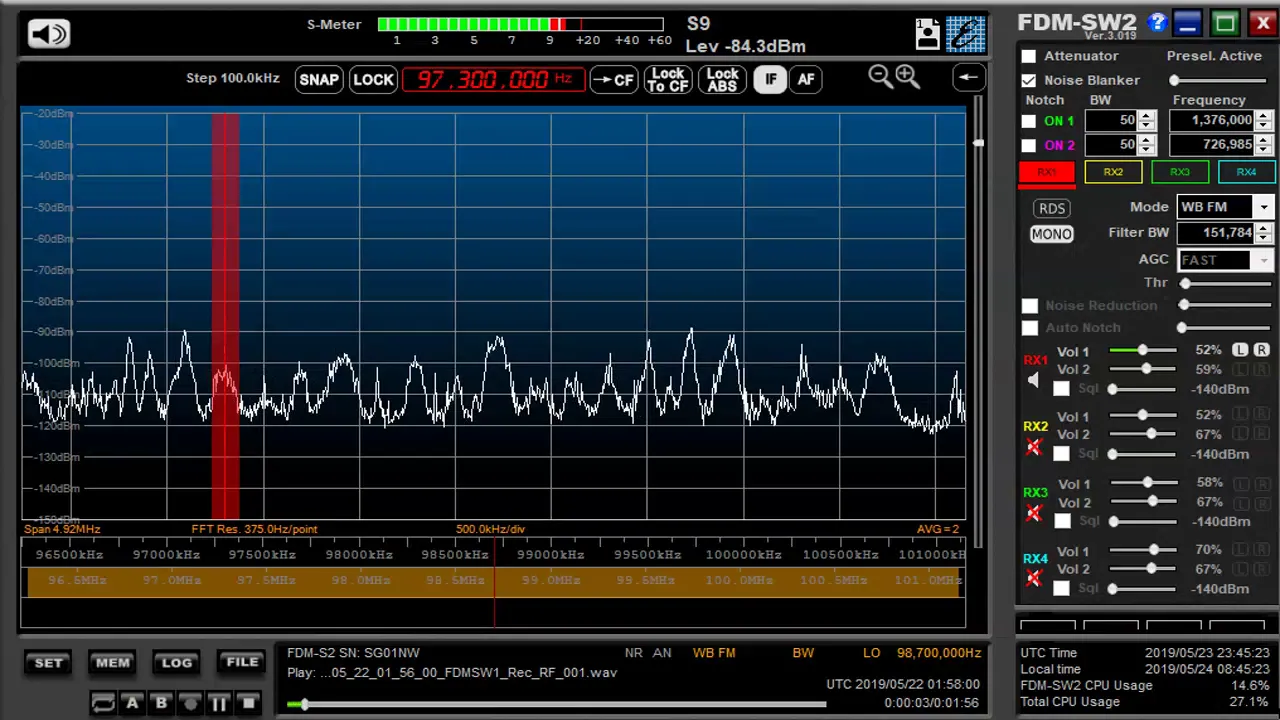
Task: Adjust the Thr threshold slider
Action: (1226, 283)
